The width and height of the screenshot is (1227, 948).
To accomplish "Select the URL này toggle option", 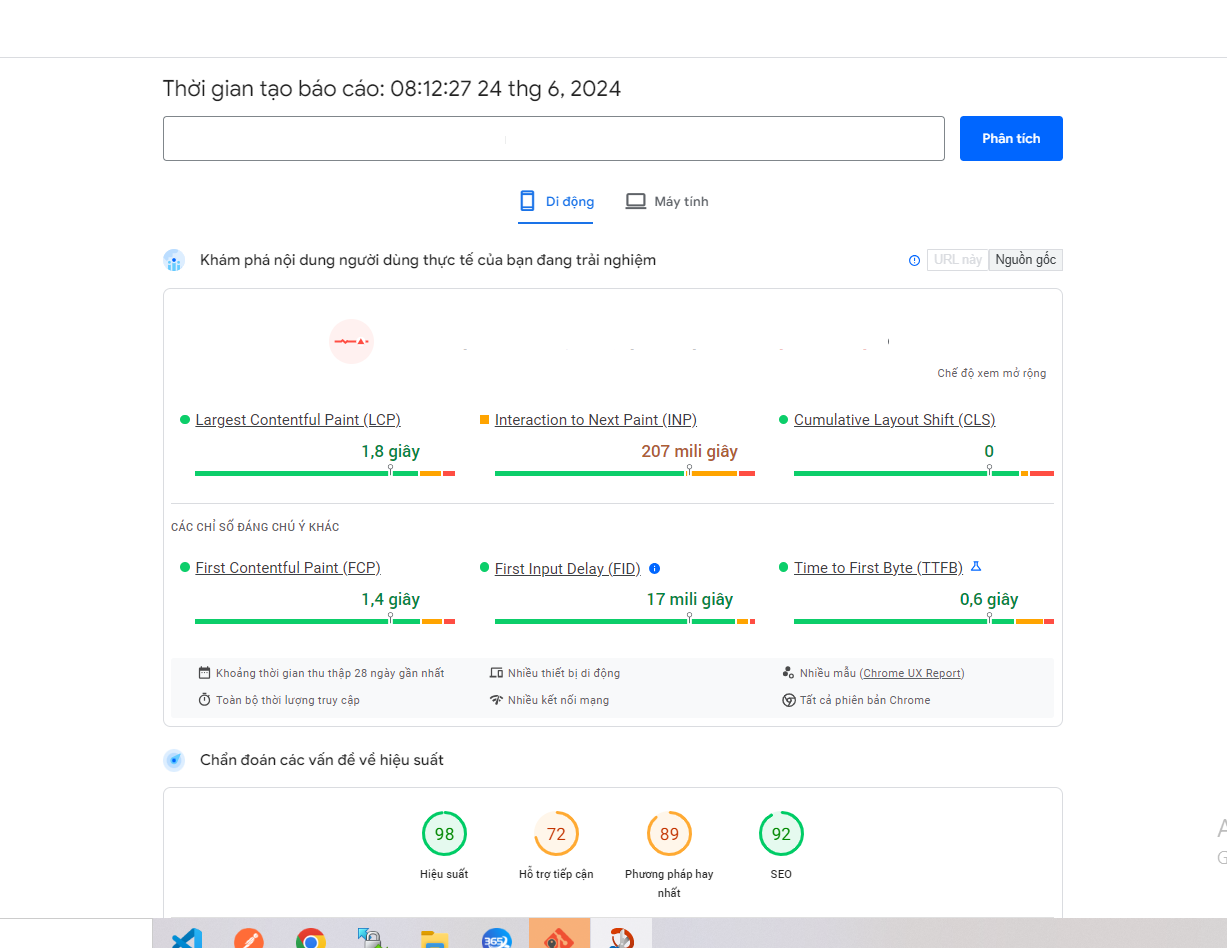I will [x=957, y=260].
